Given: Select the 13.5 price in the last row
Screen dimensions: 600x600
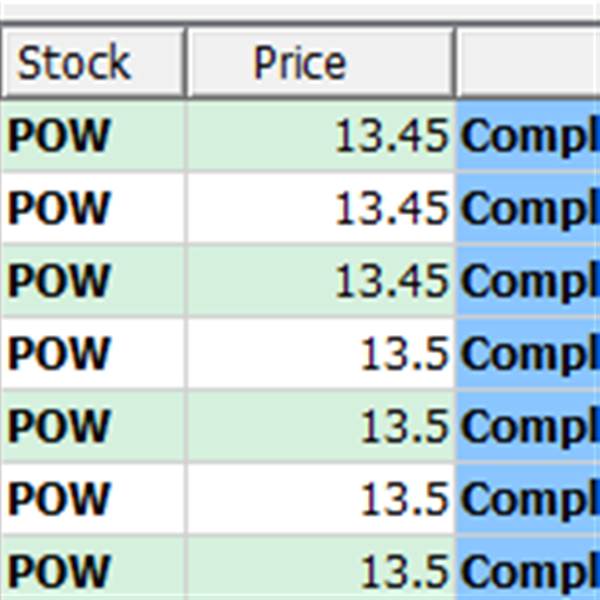Looking at the screenshot, I should (x=321, y=568).
